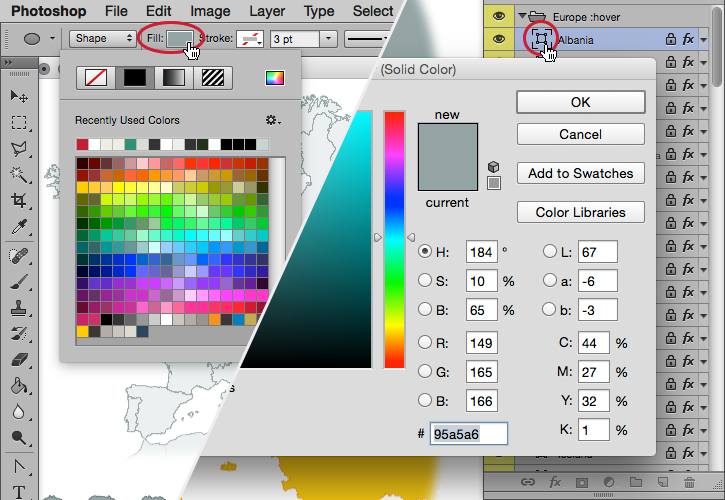Open the Stroke color dropdown
Viewport: 725px width, 500px height.
pyautogui.click(x=250, y=39)
